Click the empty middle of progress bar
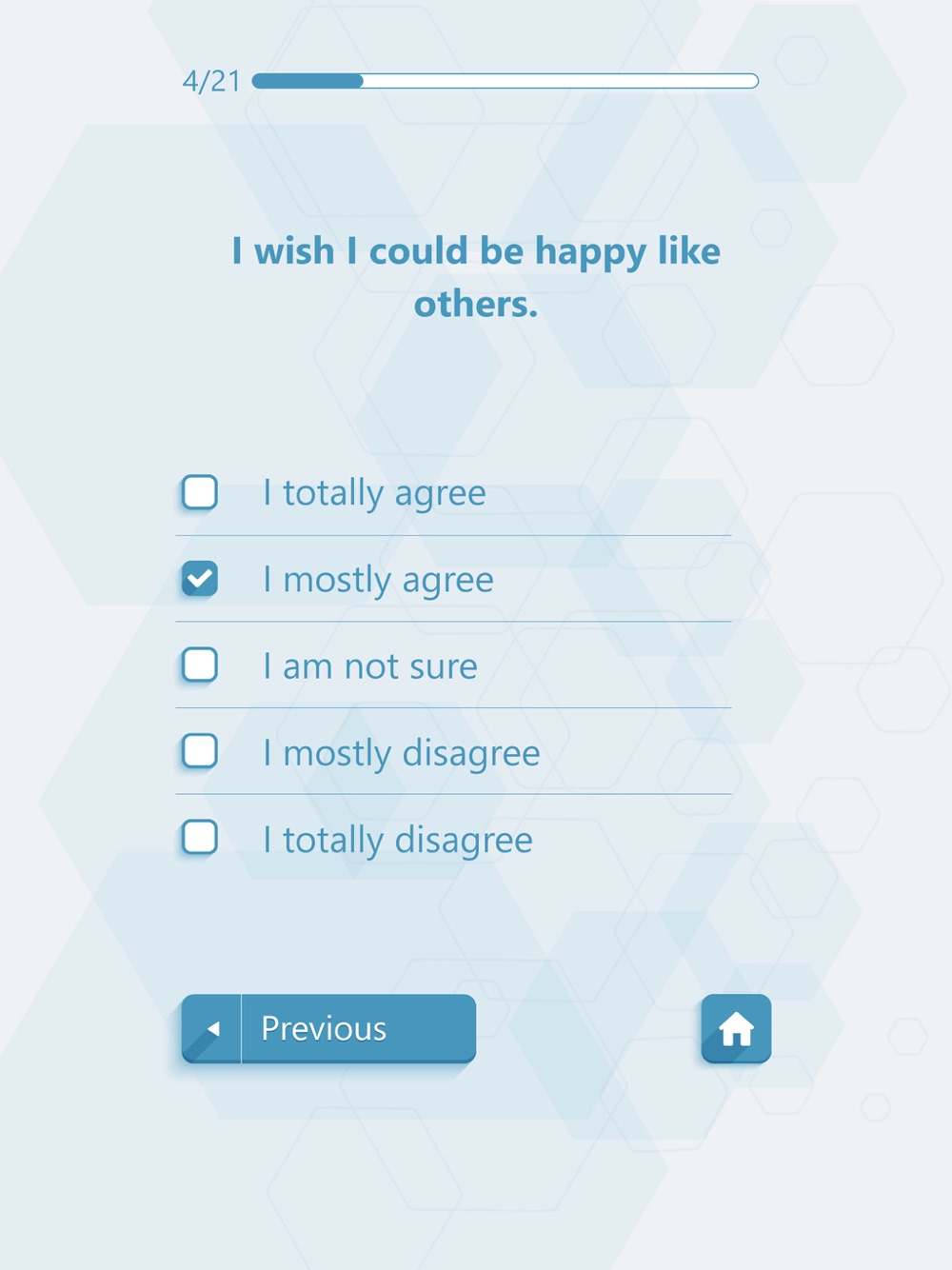This screenshot has height=1270, width=952. (x=561, y=81)
